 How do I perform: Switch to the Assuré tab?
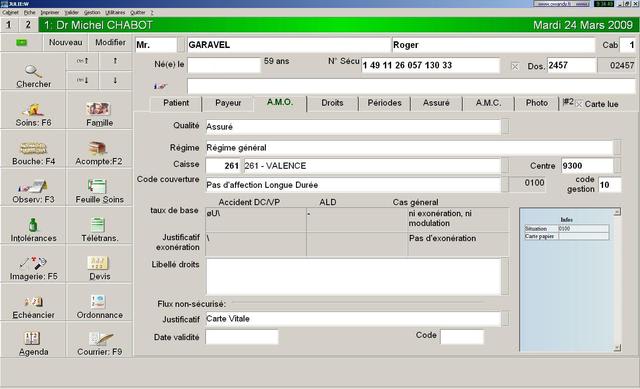pyautogui.click(x=436, y=103)
